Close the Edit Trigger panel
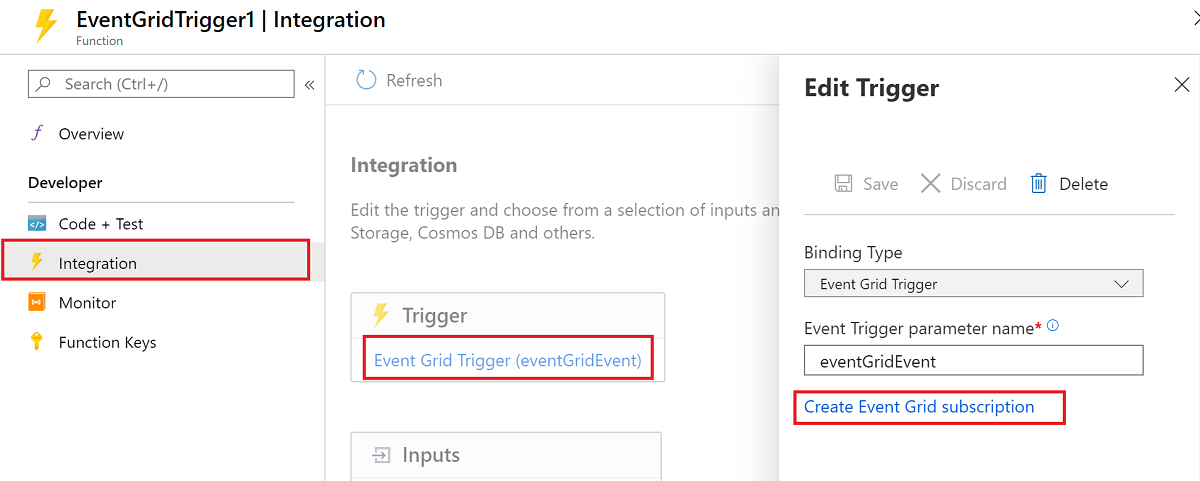This screenshot has height=481, width=1200. pyautogui.click(x=1181, y=85)
